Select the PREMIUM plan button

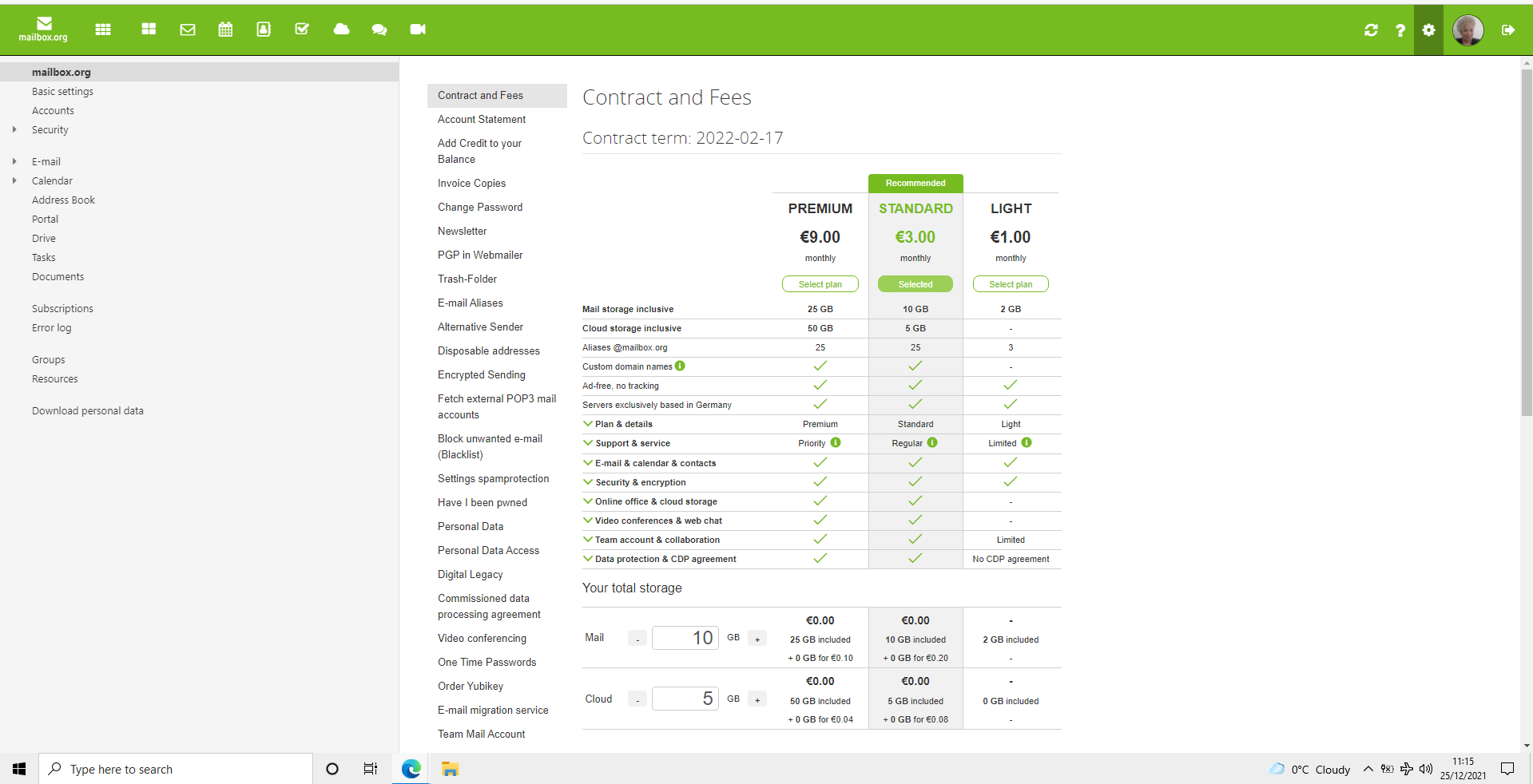click(820, 284)
